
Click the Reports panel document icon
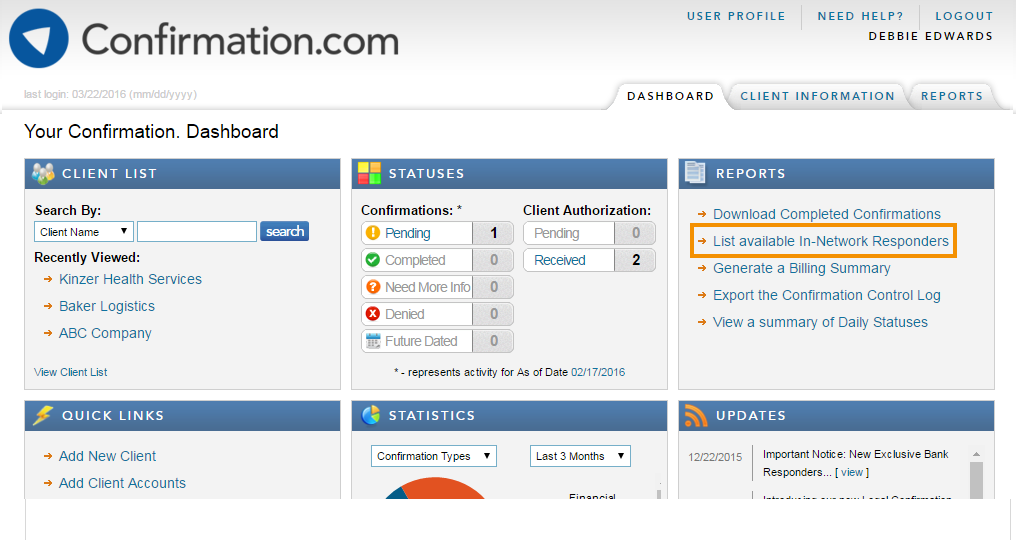tap(696, 173)
